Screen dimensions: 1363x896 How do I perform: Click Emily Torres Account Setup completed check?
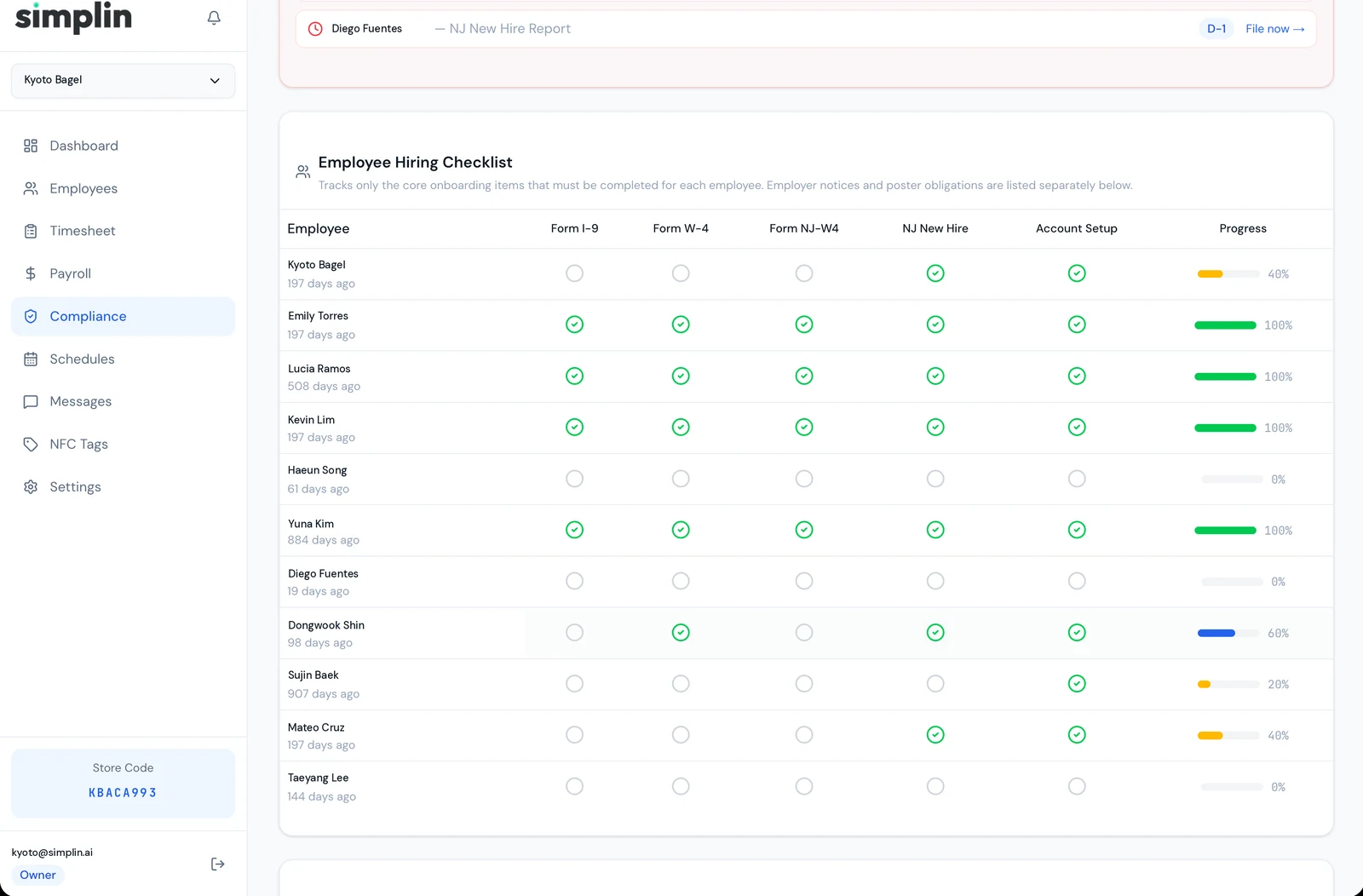1077,325
